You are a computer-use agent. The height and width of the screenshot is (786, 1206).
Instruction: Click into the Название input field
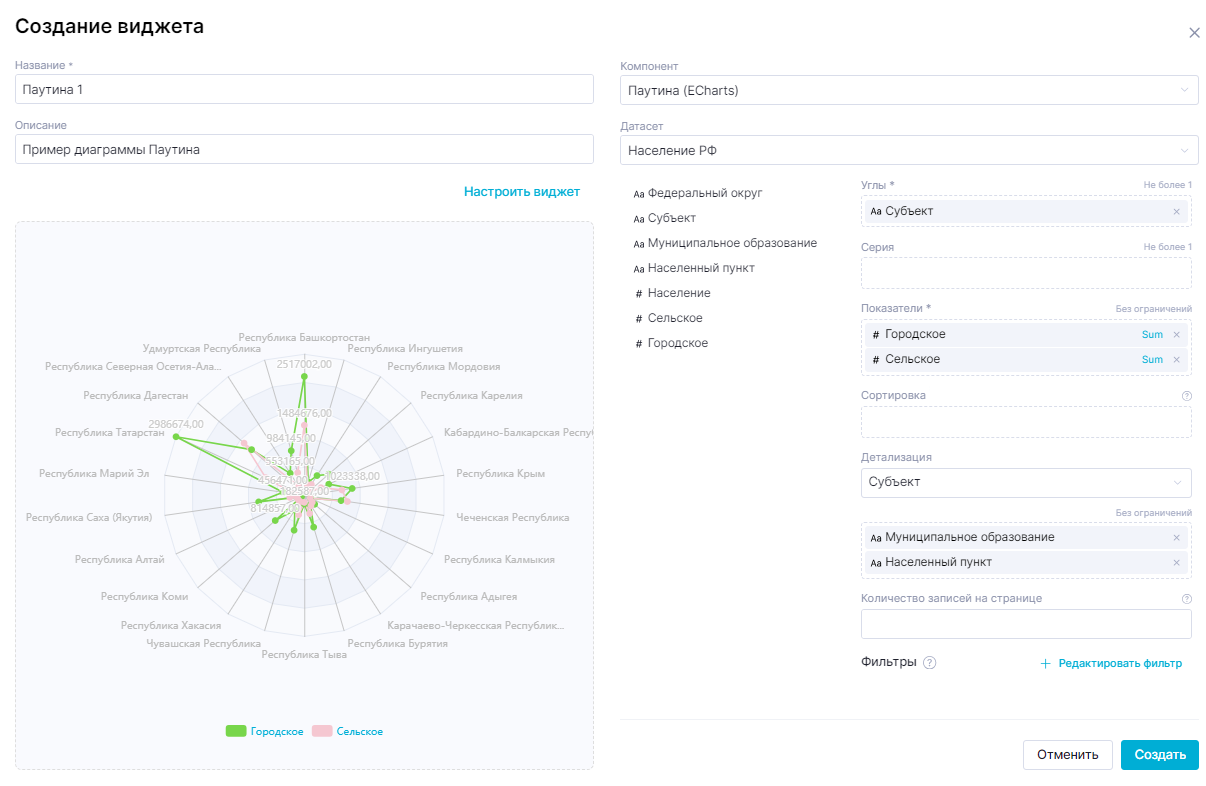[305, 89]
